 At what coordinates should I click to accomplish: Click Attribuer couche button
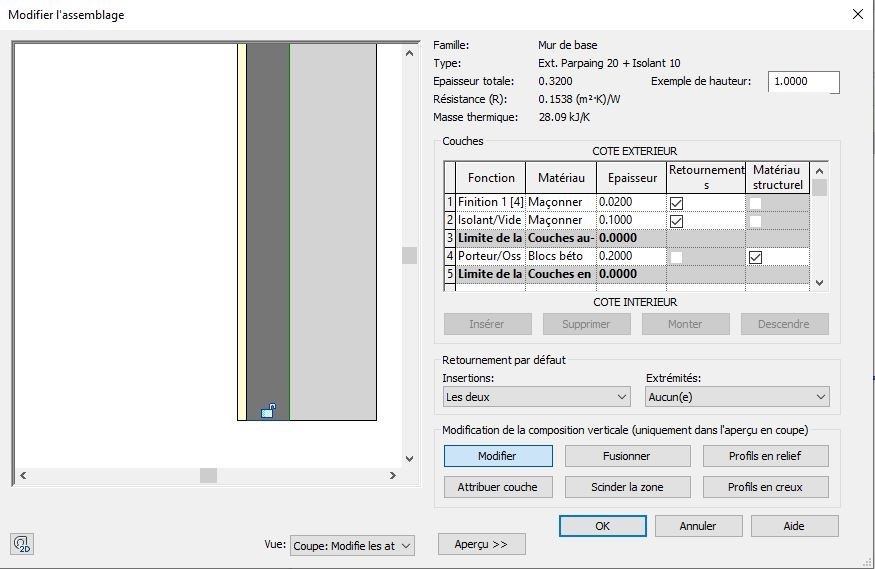[497, 487]
